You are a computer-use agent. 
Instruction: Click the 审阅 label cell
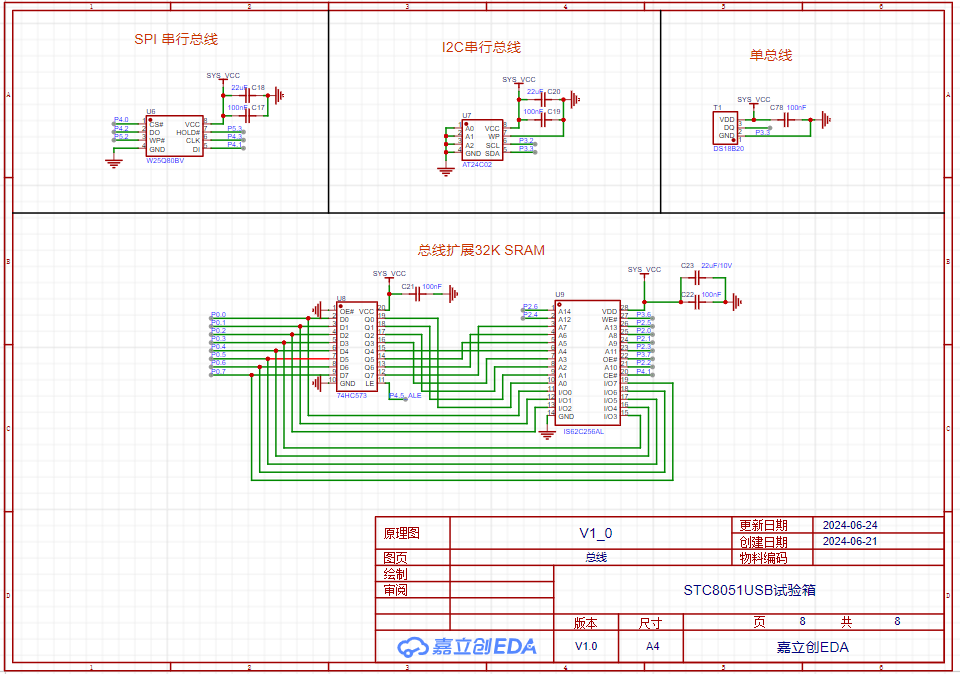click(396, 590)
